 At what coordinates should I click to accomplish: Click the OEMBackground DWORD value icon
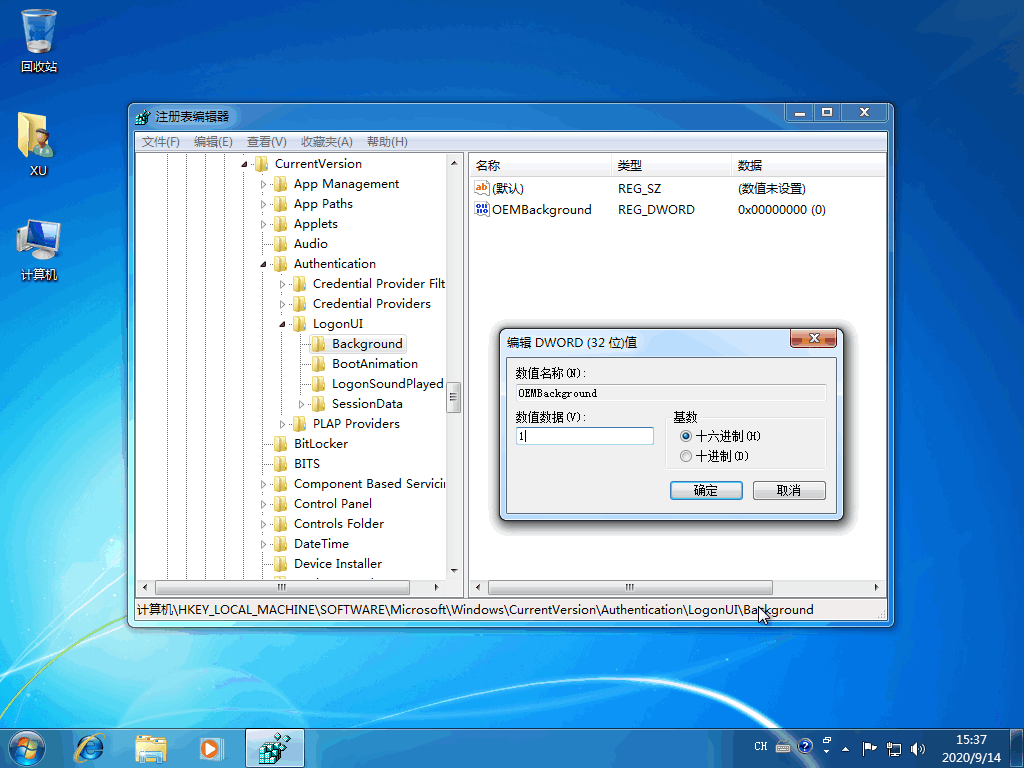[x=481, y=210]
